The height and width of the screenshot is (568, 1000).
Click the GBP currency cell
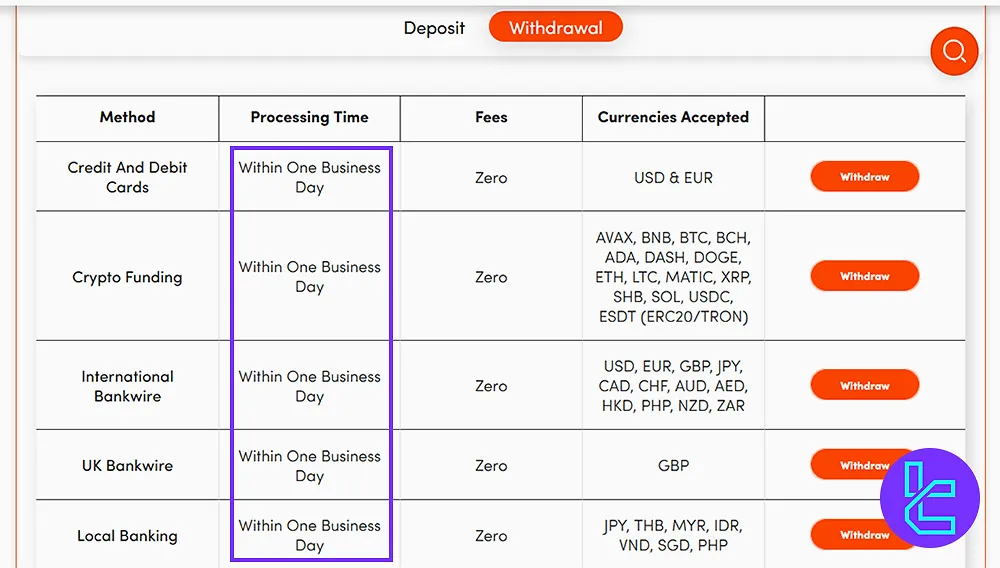pyautogui.click(x=673, y=465)
